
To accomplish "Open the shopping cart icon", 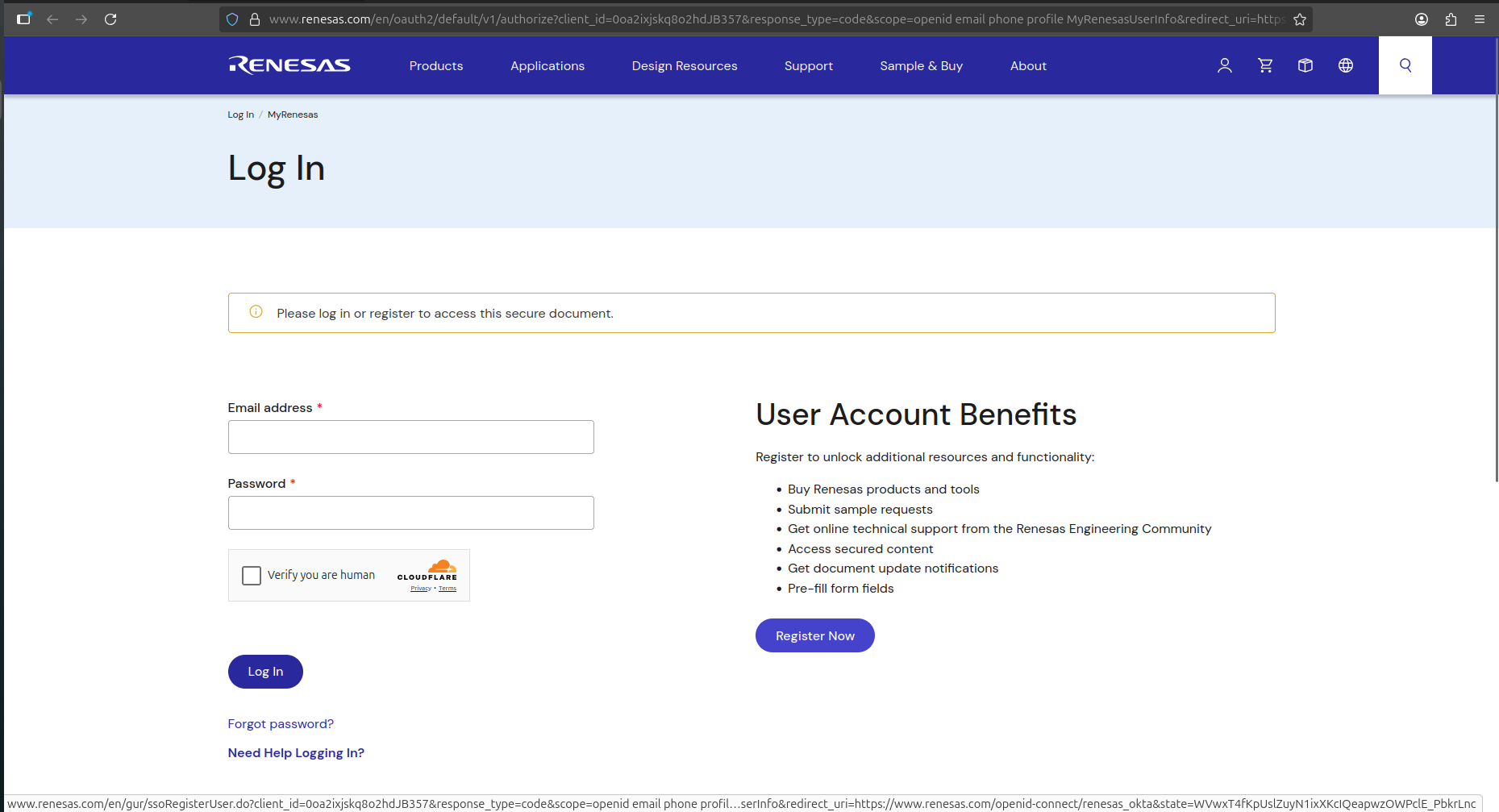I will click(1265, 65).
